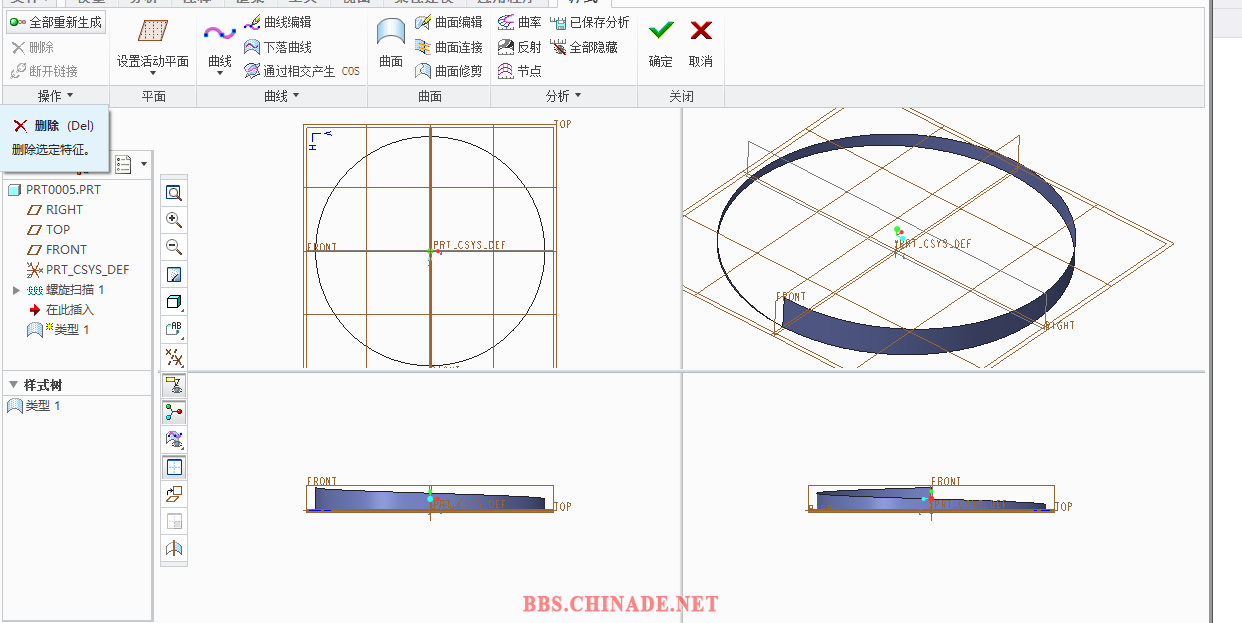
Task: Select the TOP datum plane in tree
Action: (x=49, y=229)
